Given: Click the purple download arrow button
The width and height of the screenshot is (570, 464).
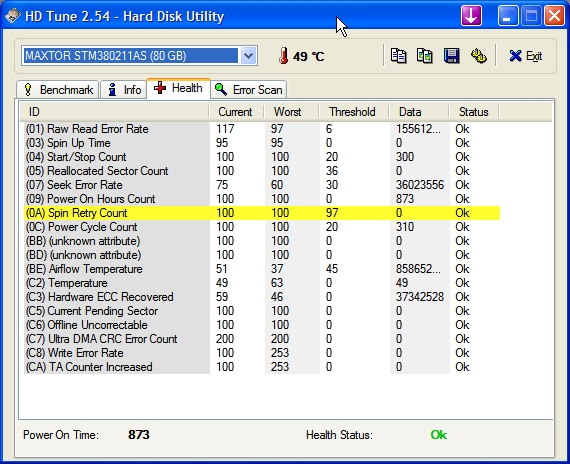Looking at the screenshot, I should click(471, 16).
